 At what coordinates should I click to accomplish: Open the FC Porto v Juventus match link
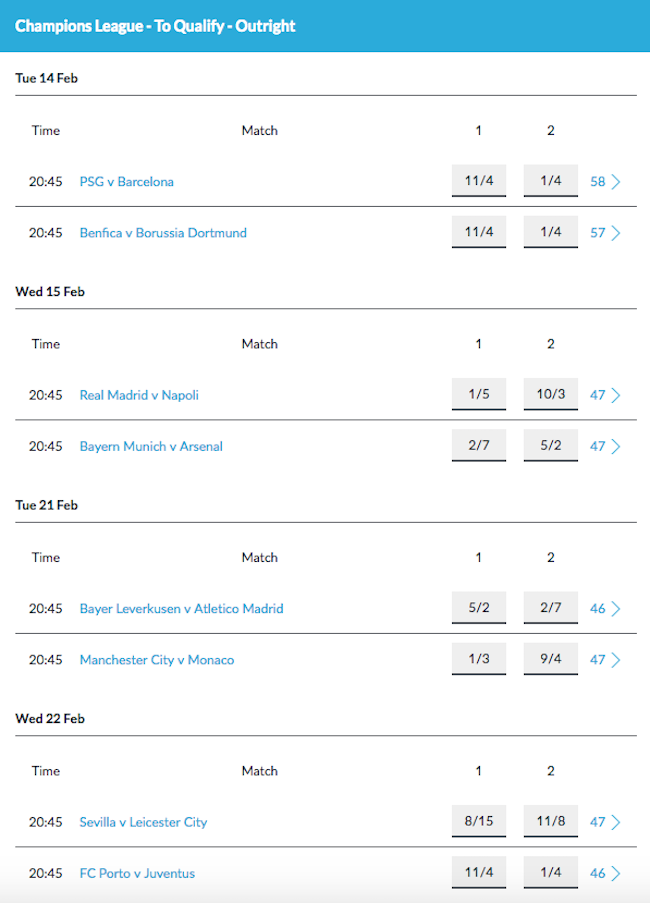coord(137,874)
